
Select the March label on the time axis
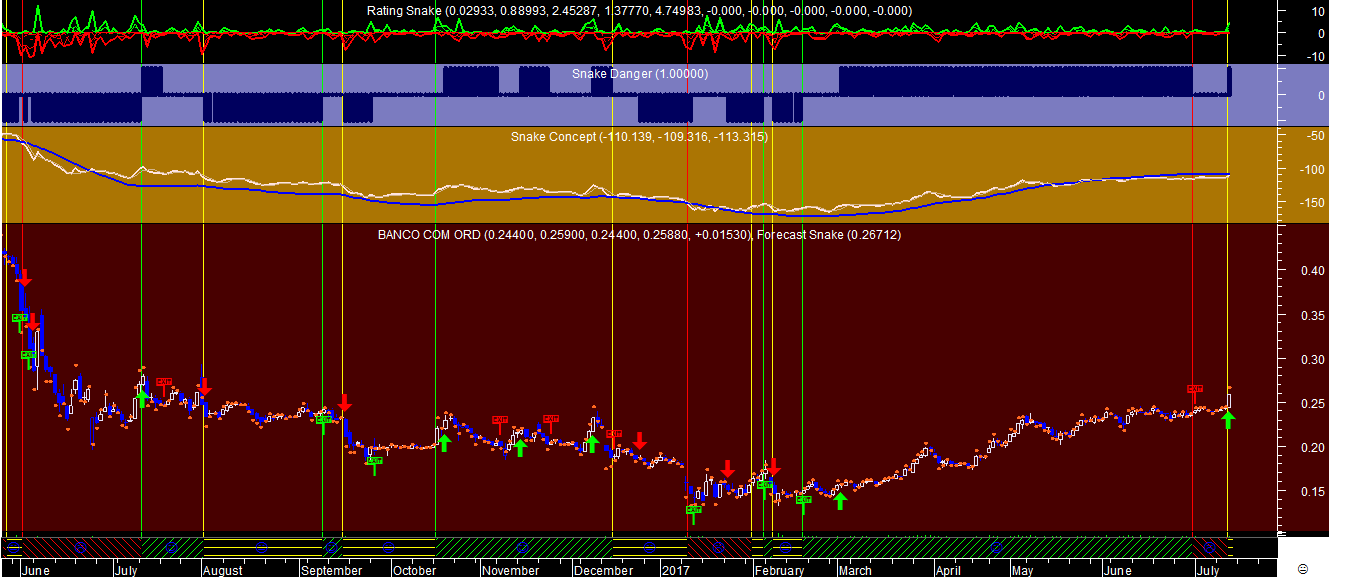[x=854, y=571]
